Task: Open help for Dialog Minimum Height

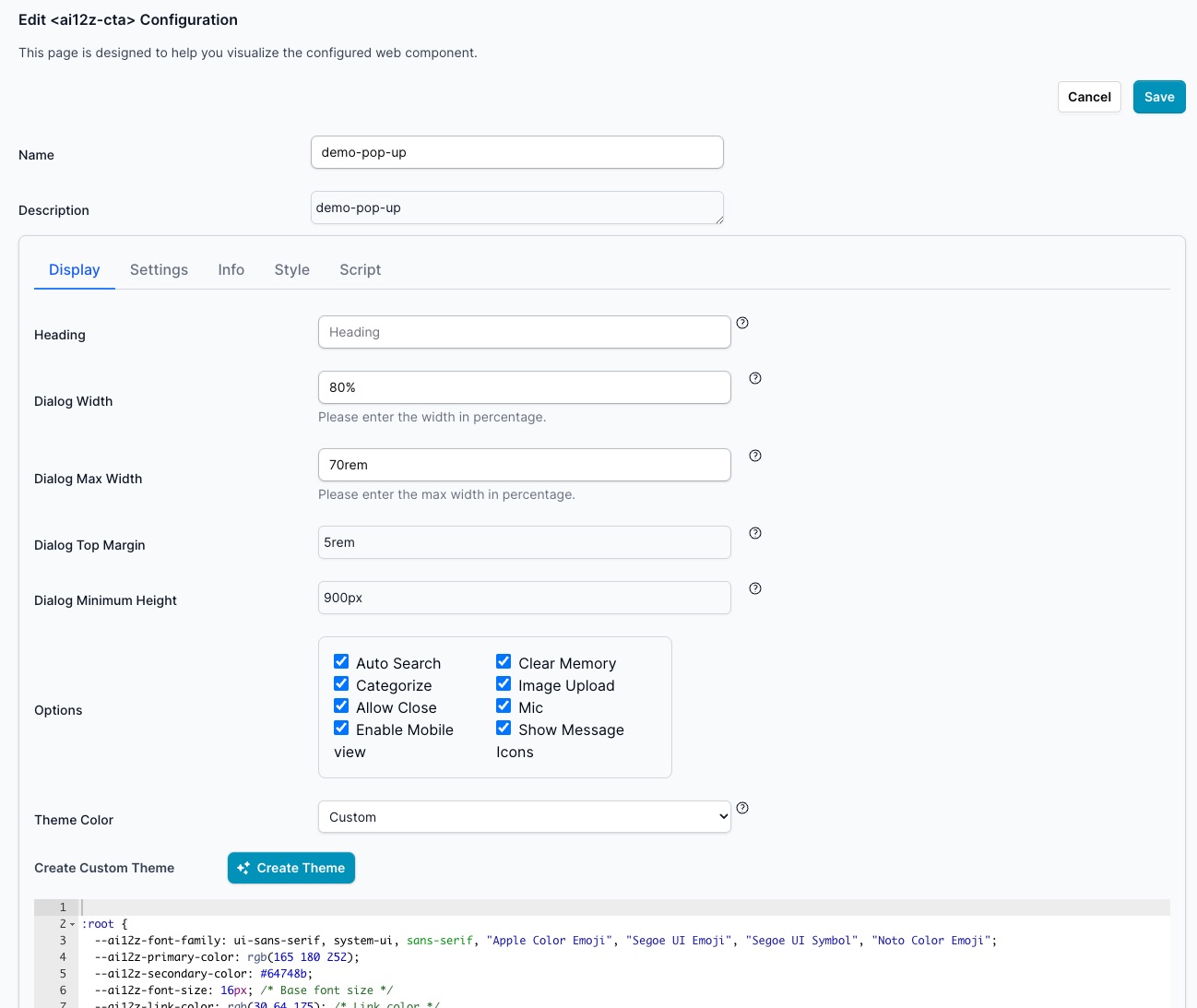Action: (754, 587)
